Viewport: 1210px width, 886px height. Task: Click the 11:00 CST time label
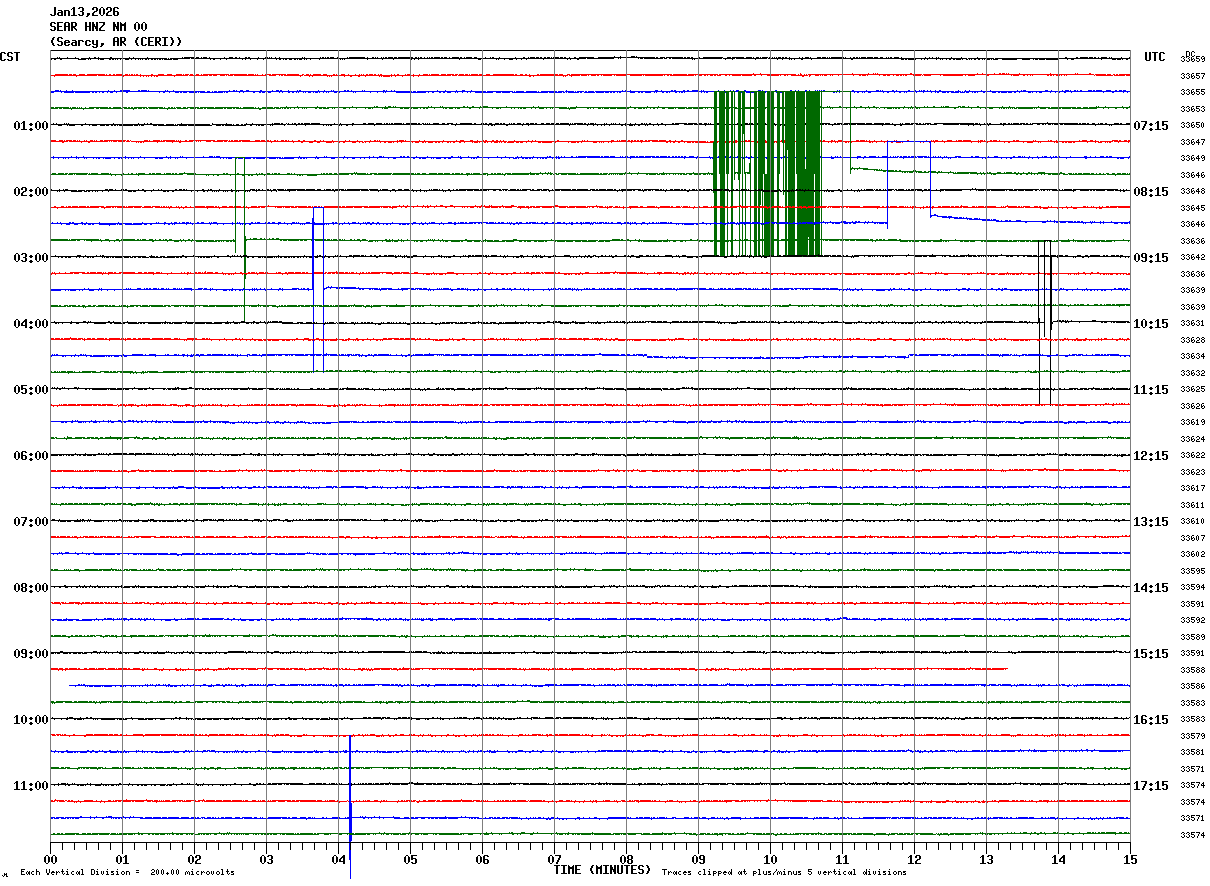click(x=30, y=786)
